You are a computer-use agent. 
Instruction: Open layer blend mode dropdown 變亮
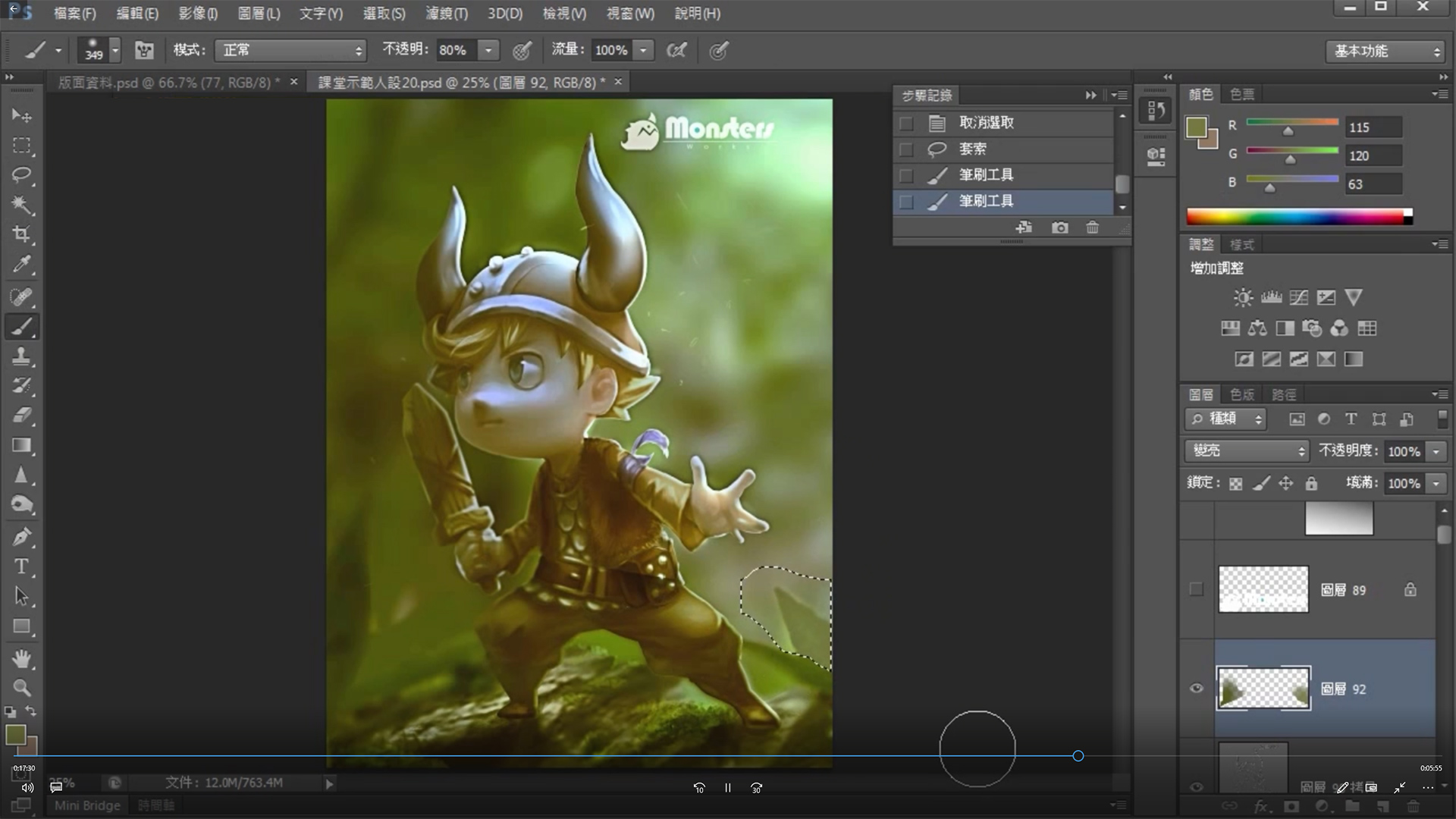[1247, 451]
